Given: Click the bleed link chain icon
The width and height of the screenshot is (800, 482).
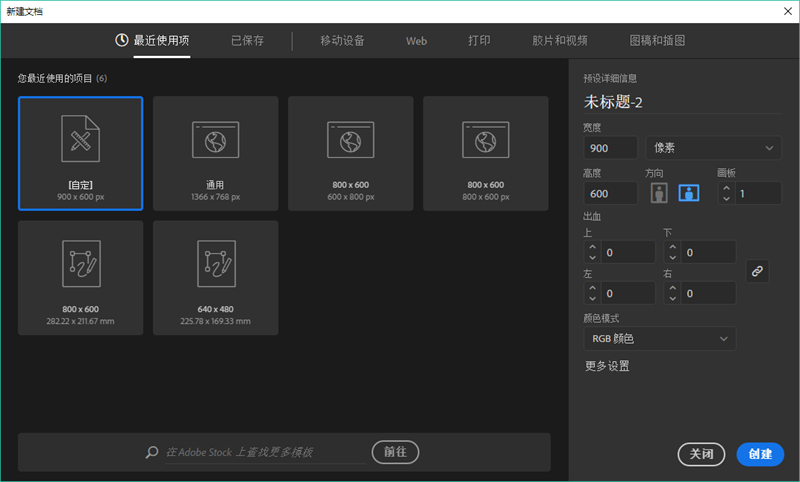Looking at the screenshot, I should point(757,271).
